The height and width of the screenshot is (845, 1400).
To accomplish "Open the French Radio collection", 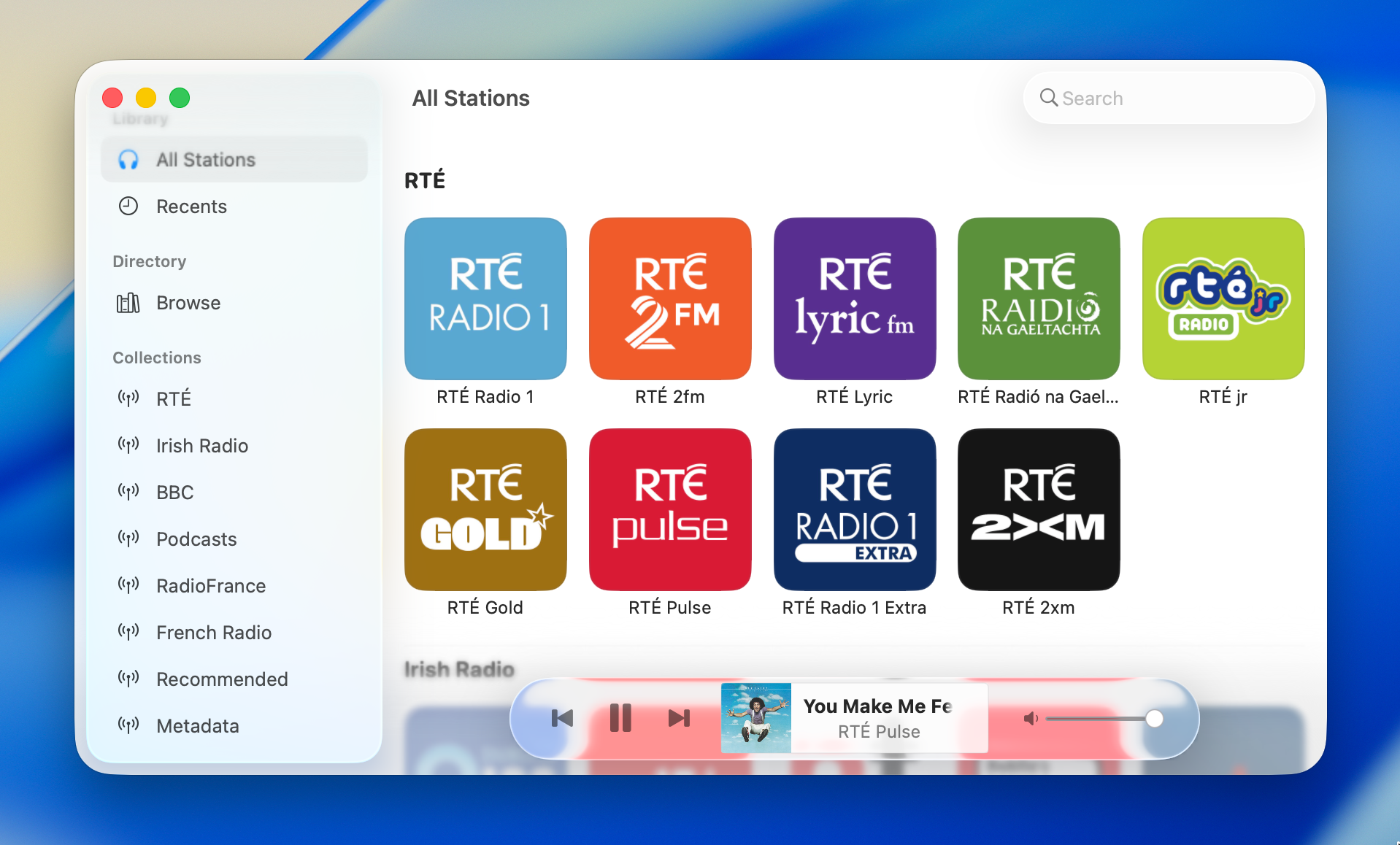I will tap(234, 632).
